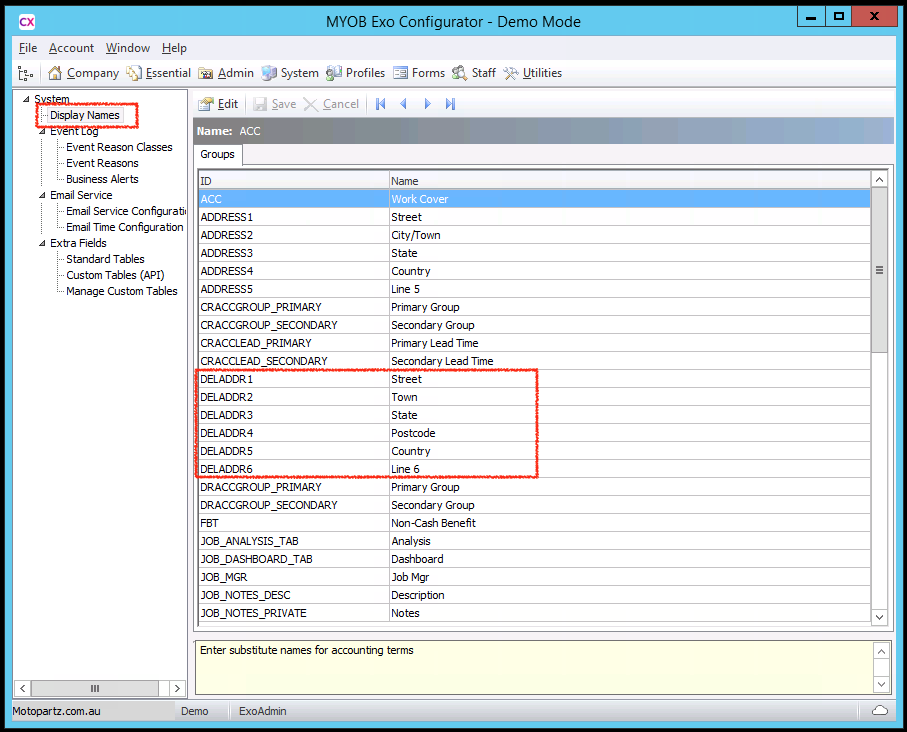Select Display Names in the tree
Screen dimensions: 907x732
85,115
